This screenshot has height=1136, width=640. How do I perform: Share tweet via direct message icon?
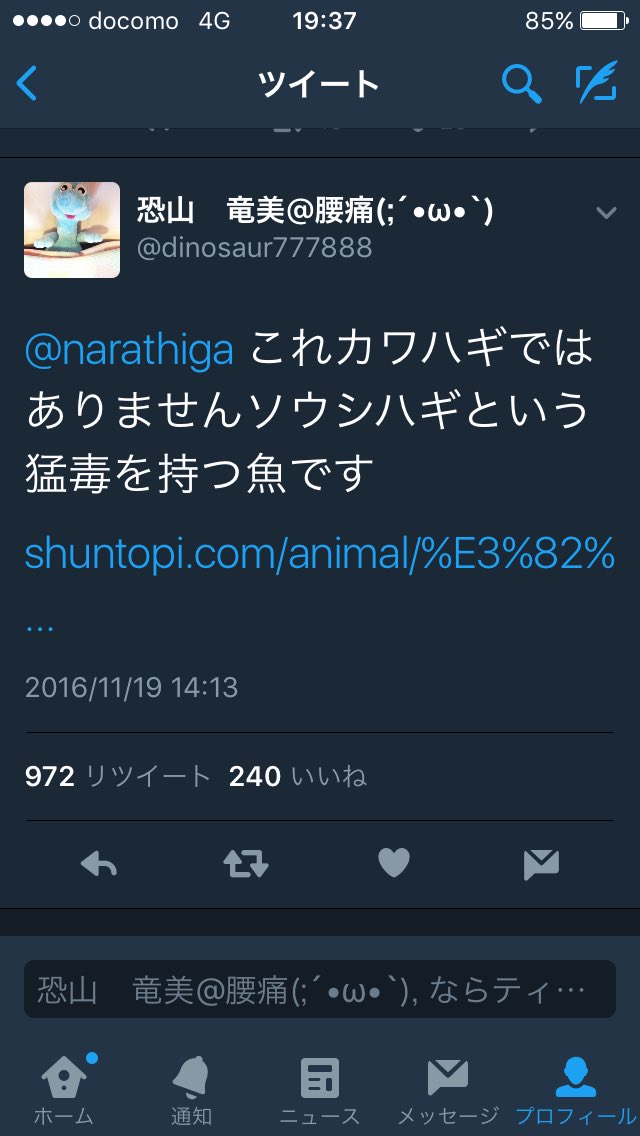tap(541, 864)
